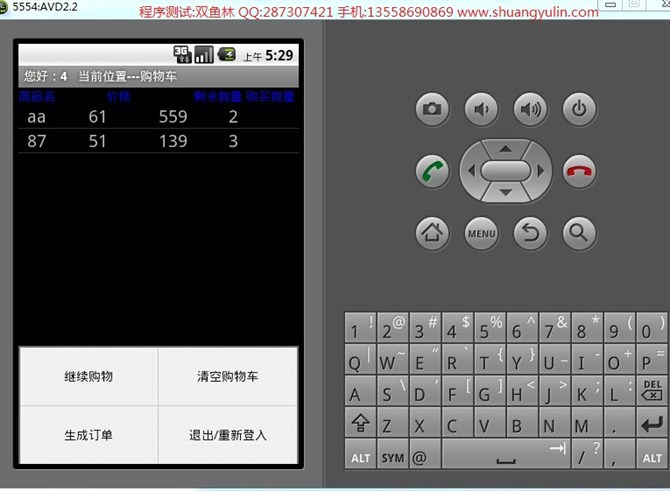Click the @ key on keyboard
The width and height of the screenshot is (670, 491).
click(425, 454)
